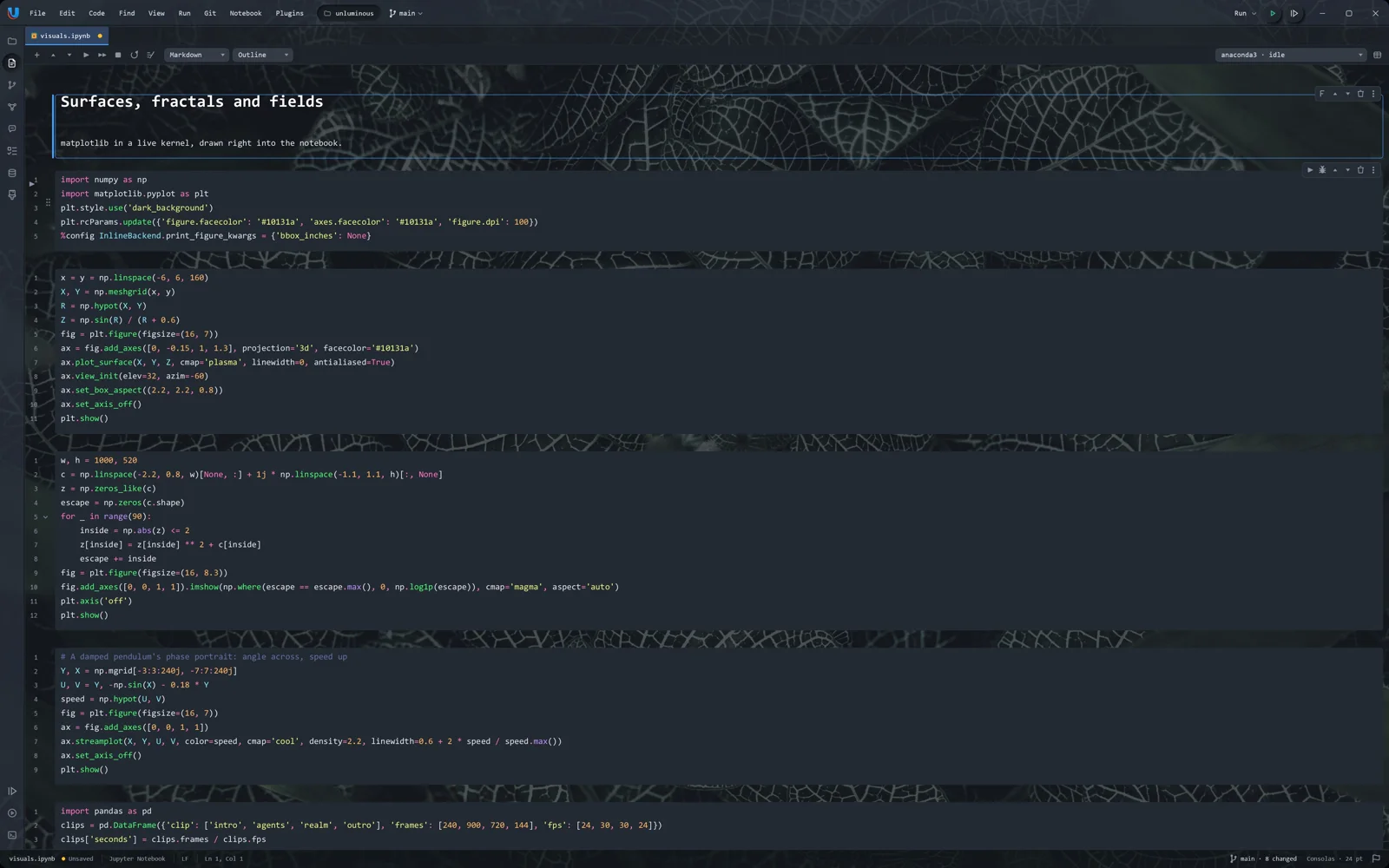Viewport: 1389px width, 868px height.
Task: Debug the import cell with bug icon
Action: pyautogui.click(x=1322, y=170)
